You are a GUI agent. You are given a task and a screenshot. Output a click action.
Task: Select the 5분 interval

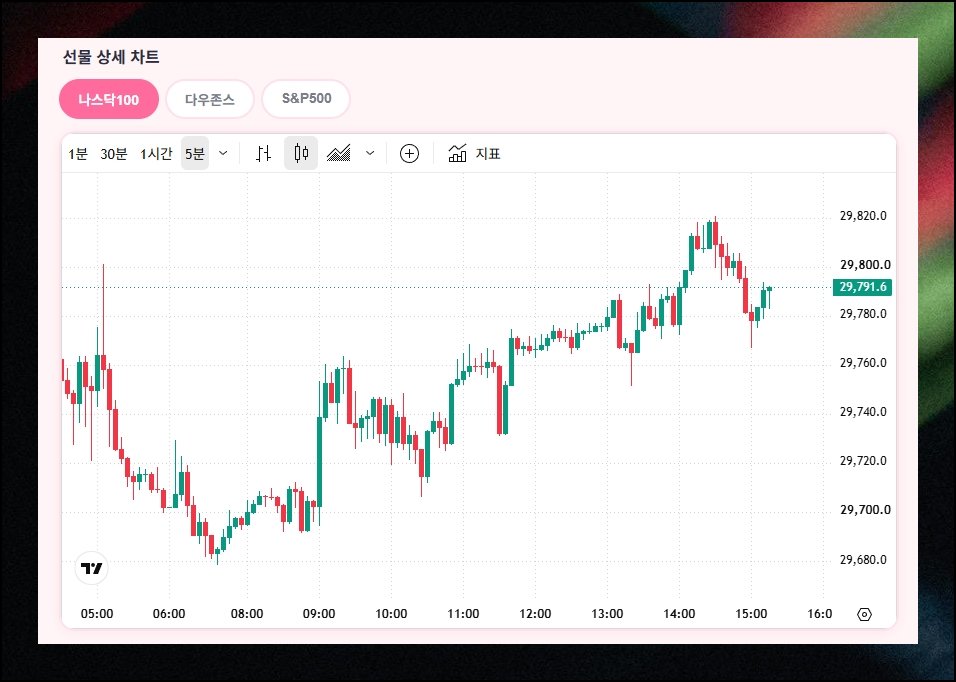point(195,154)
